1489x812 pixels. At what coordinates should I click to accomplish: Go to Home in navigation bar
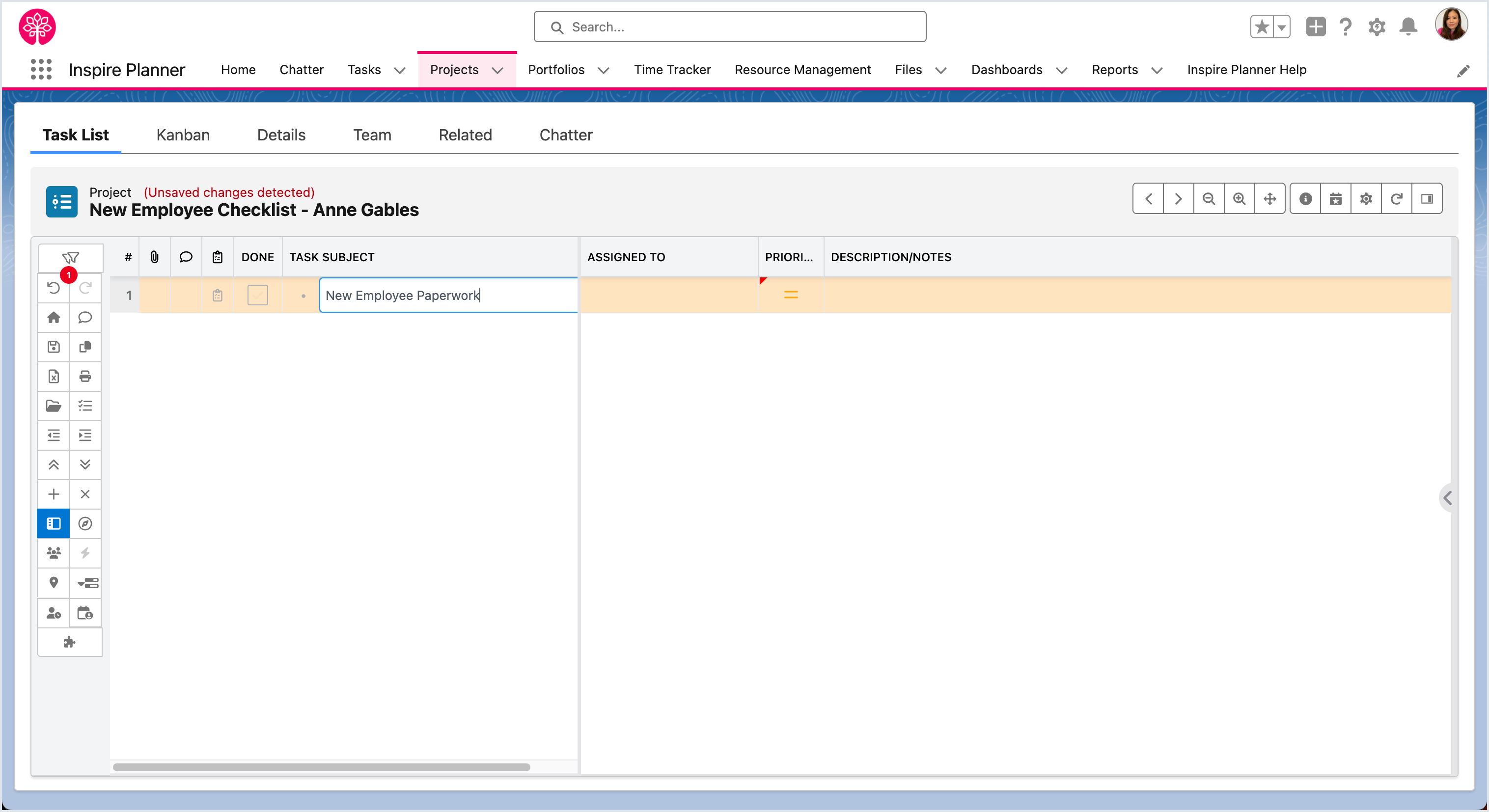238,70
